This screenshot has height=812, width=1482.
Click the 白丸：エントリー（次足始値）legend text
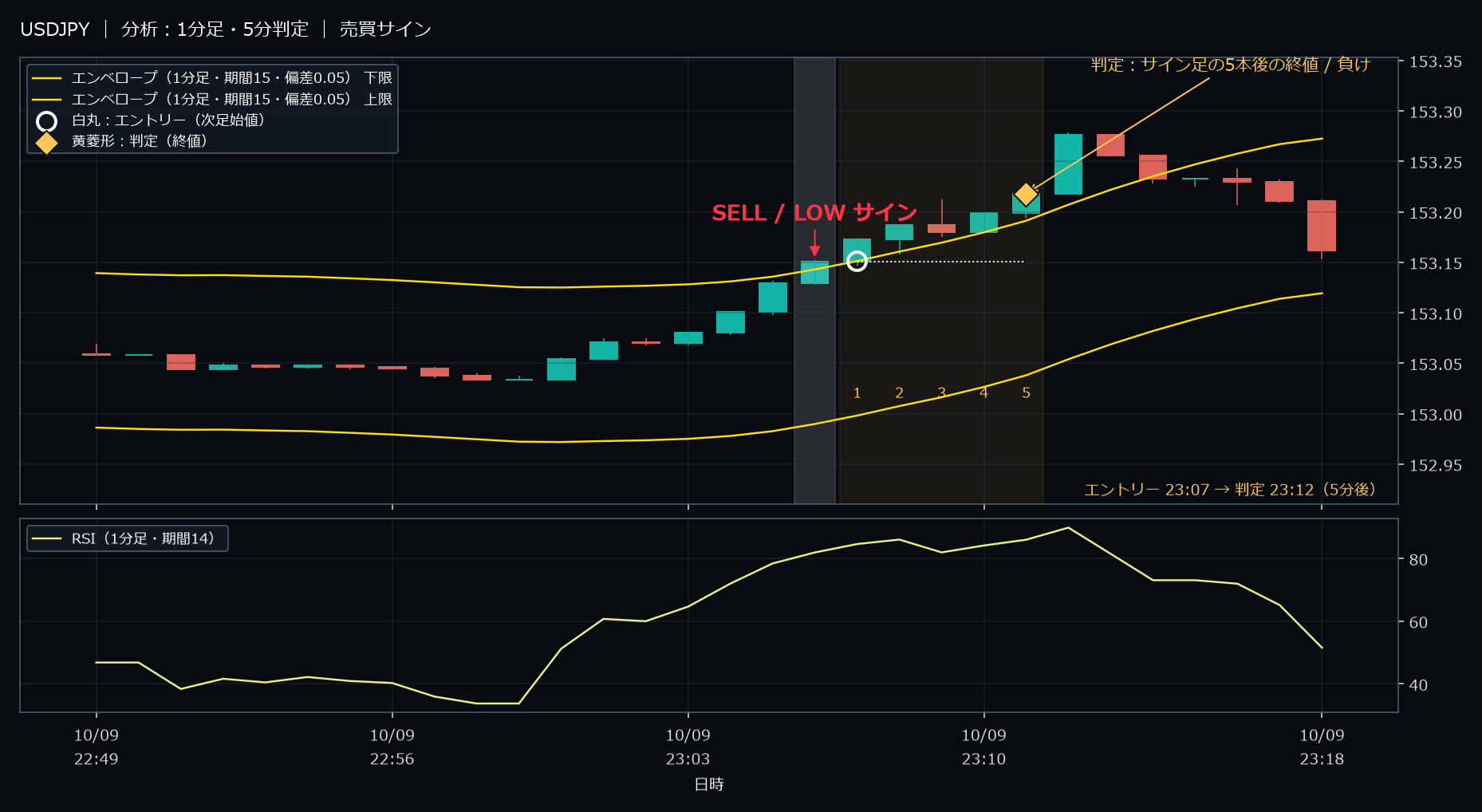[x=168, y=120]
